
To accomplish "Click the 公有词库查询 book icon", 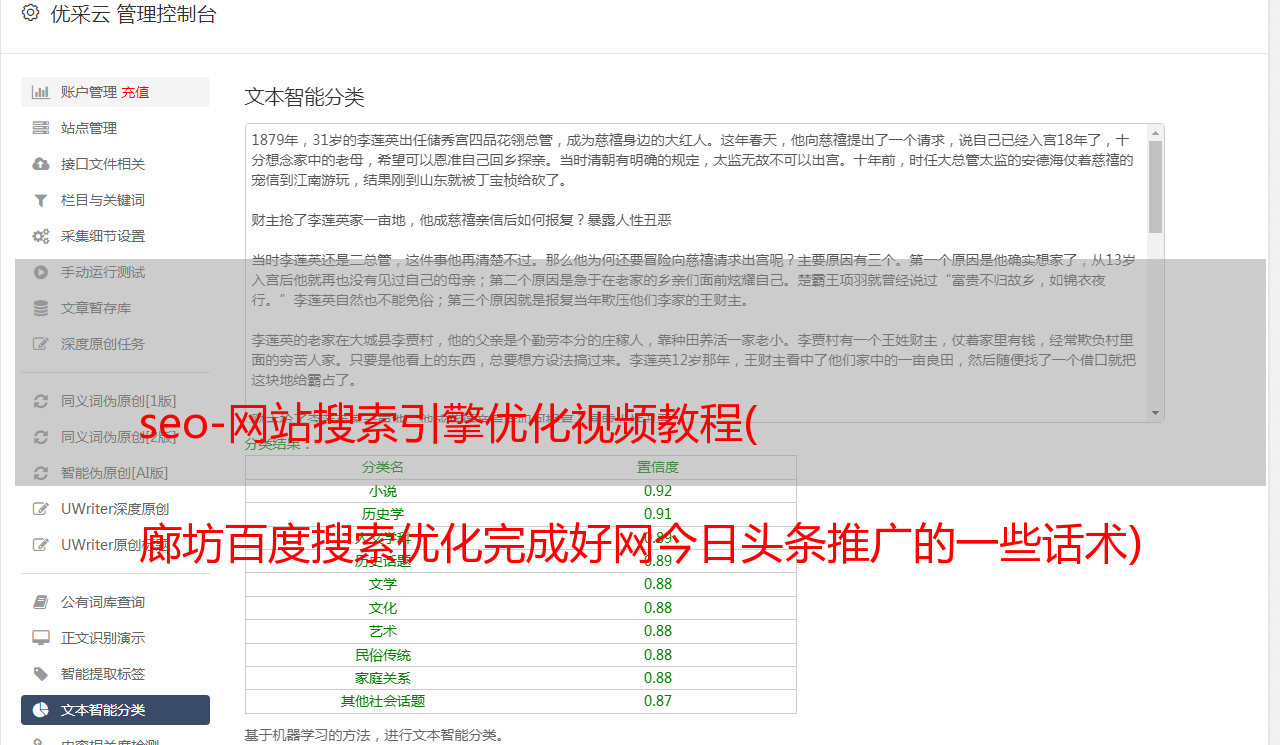I will click(x=41, y=602).
